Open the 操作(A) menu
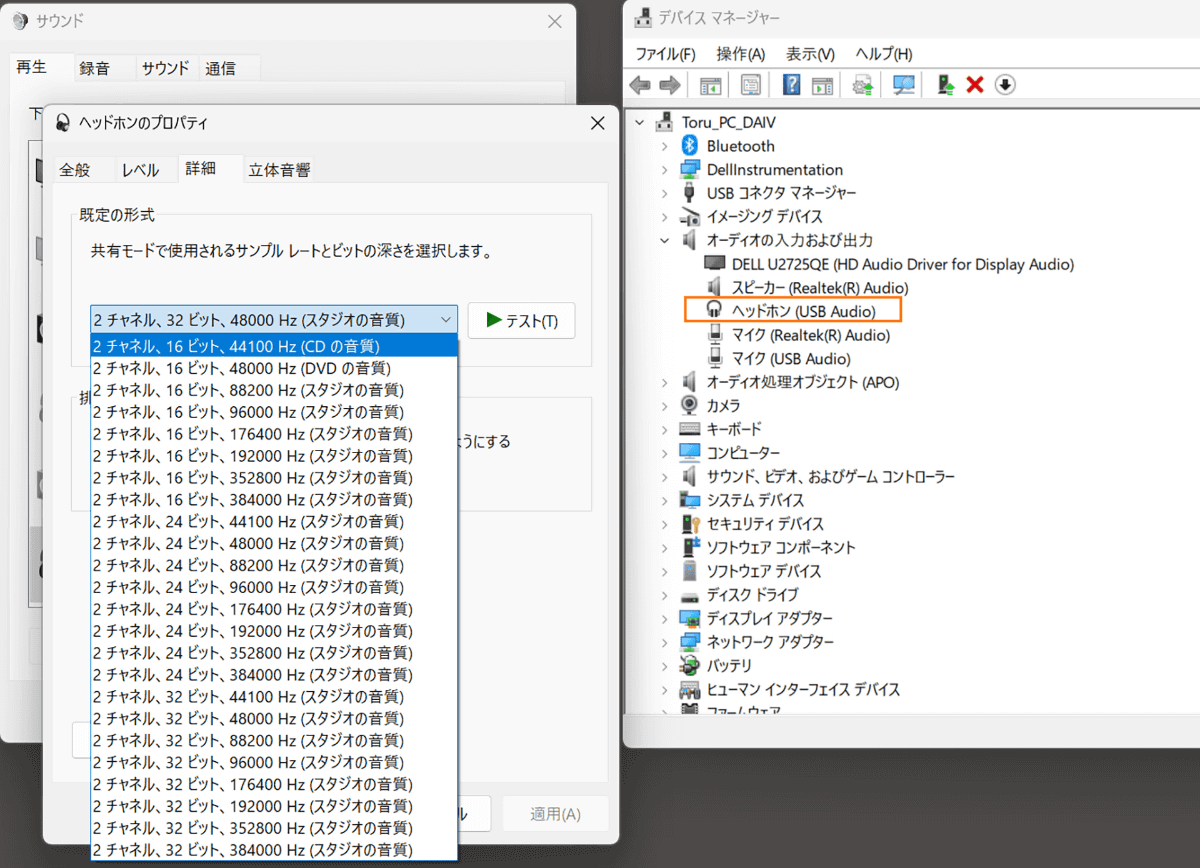This screenshot has height=868, width=1200. tap(741, 54)
